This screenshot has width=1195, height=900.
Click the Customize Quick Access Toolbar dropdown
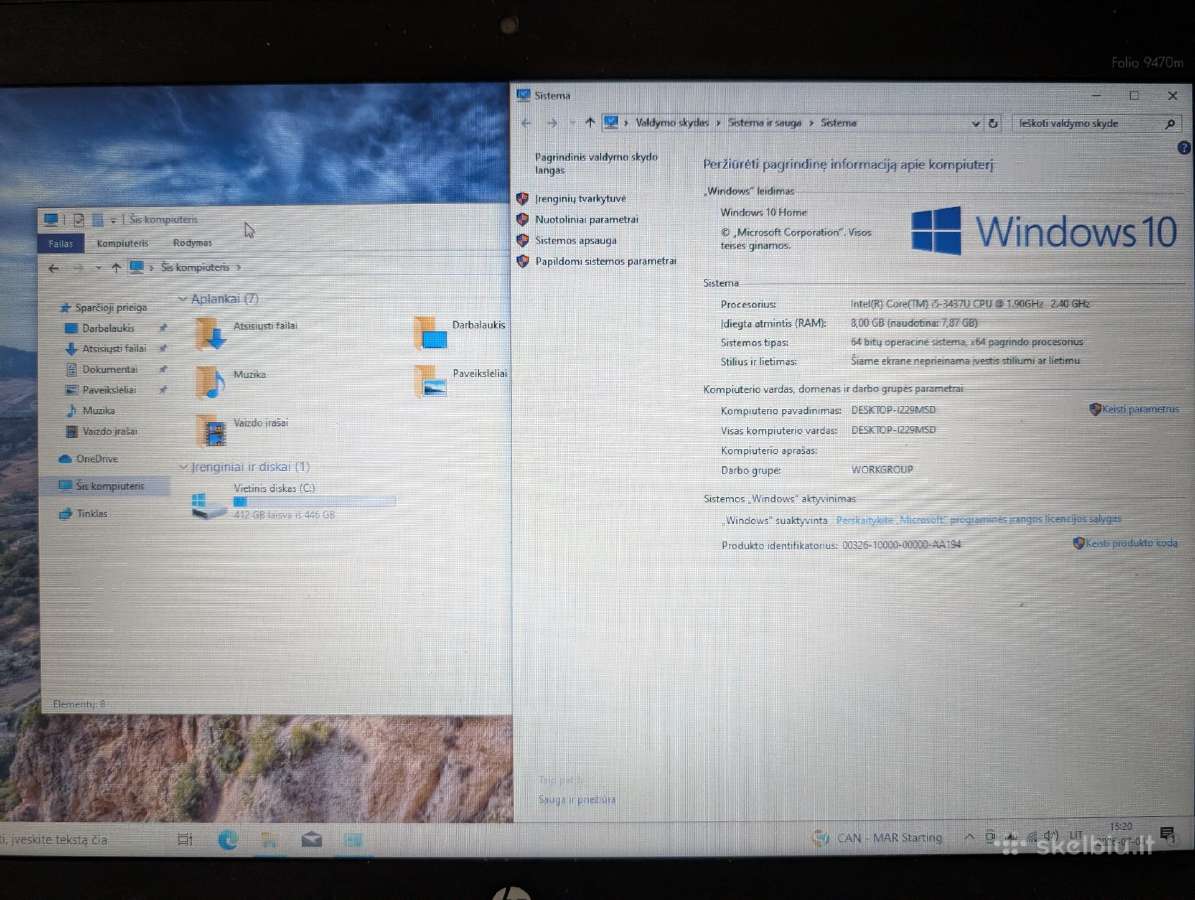pos(113,220)
